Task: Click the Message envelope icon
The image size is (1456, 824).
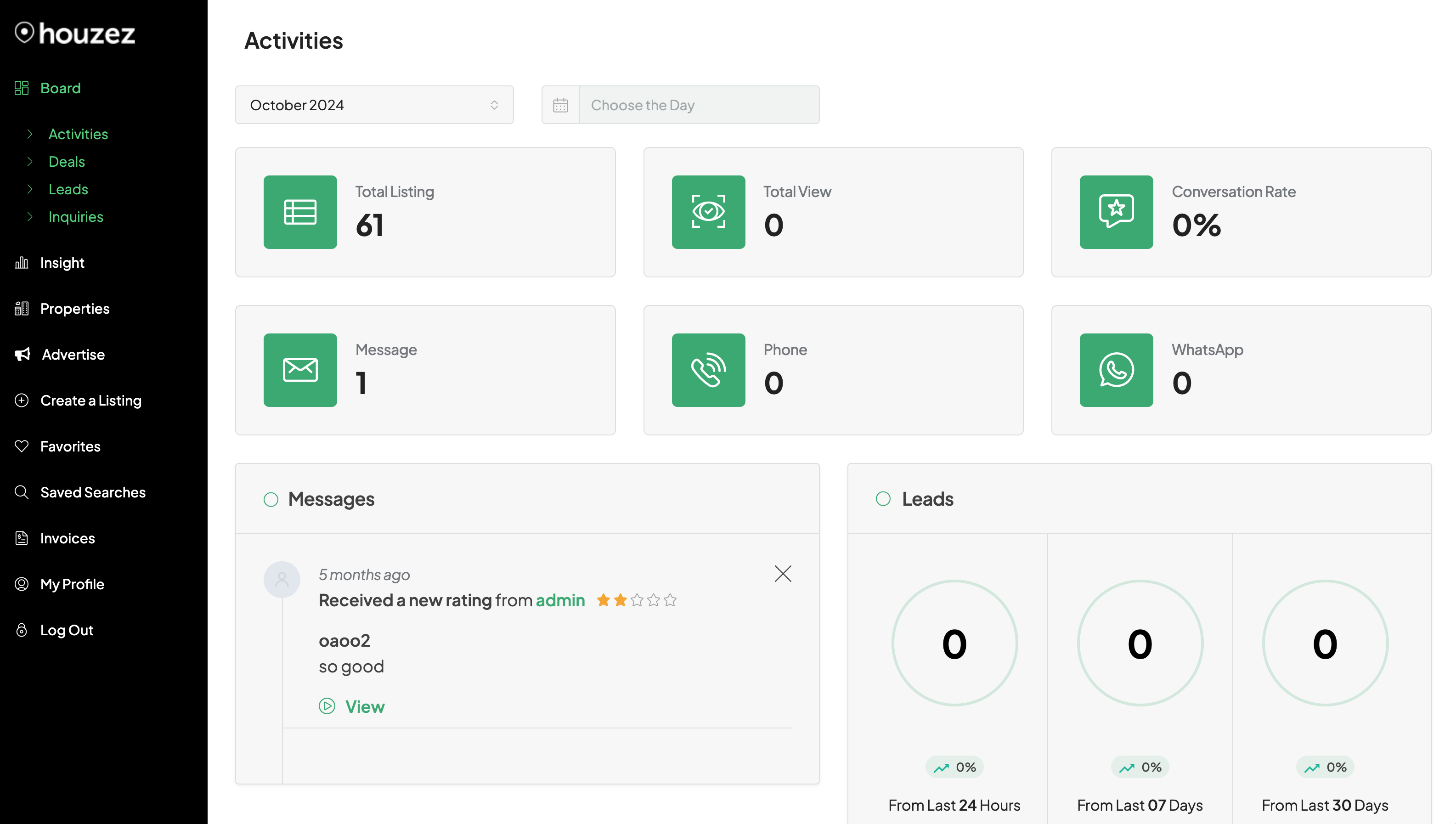Action: coord(300,370)
